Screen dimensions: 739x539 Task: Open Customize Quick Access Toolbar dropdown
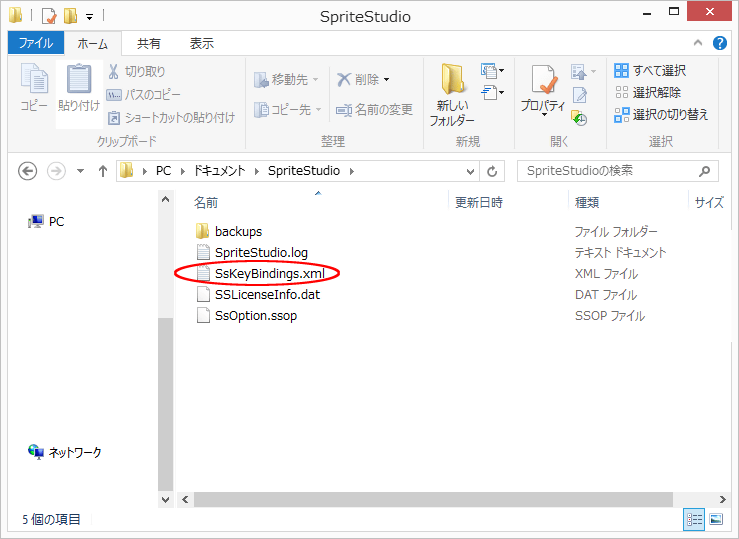pyautogui.click(x=90, y=17)
